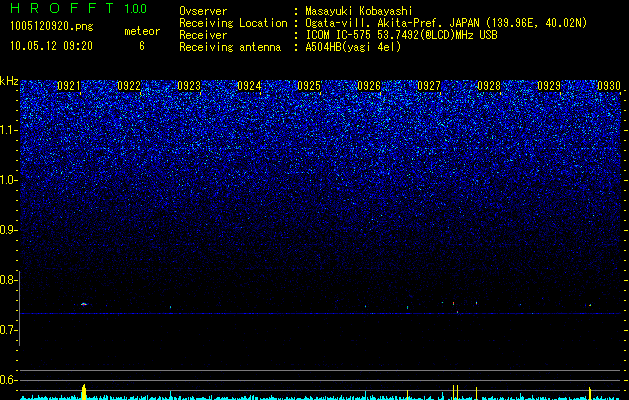Click the 0927 time marker
Image resolution: width=629 pixels, height=400 pixels.
(x=429, y=86)
